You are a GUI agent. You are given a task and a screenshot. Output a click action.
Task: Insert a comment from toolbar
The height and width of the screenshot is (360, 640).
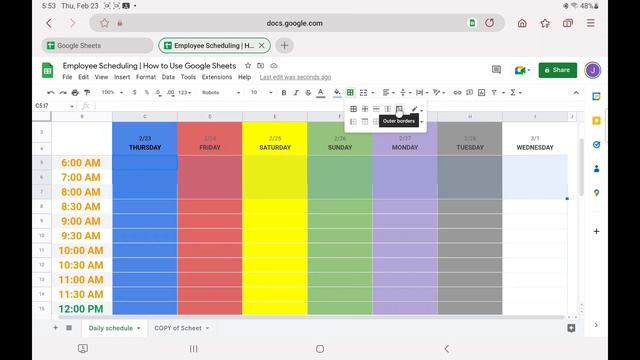[469, 93]
